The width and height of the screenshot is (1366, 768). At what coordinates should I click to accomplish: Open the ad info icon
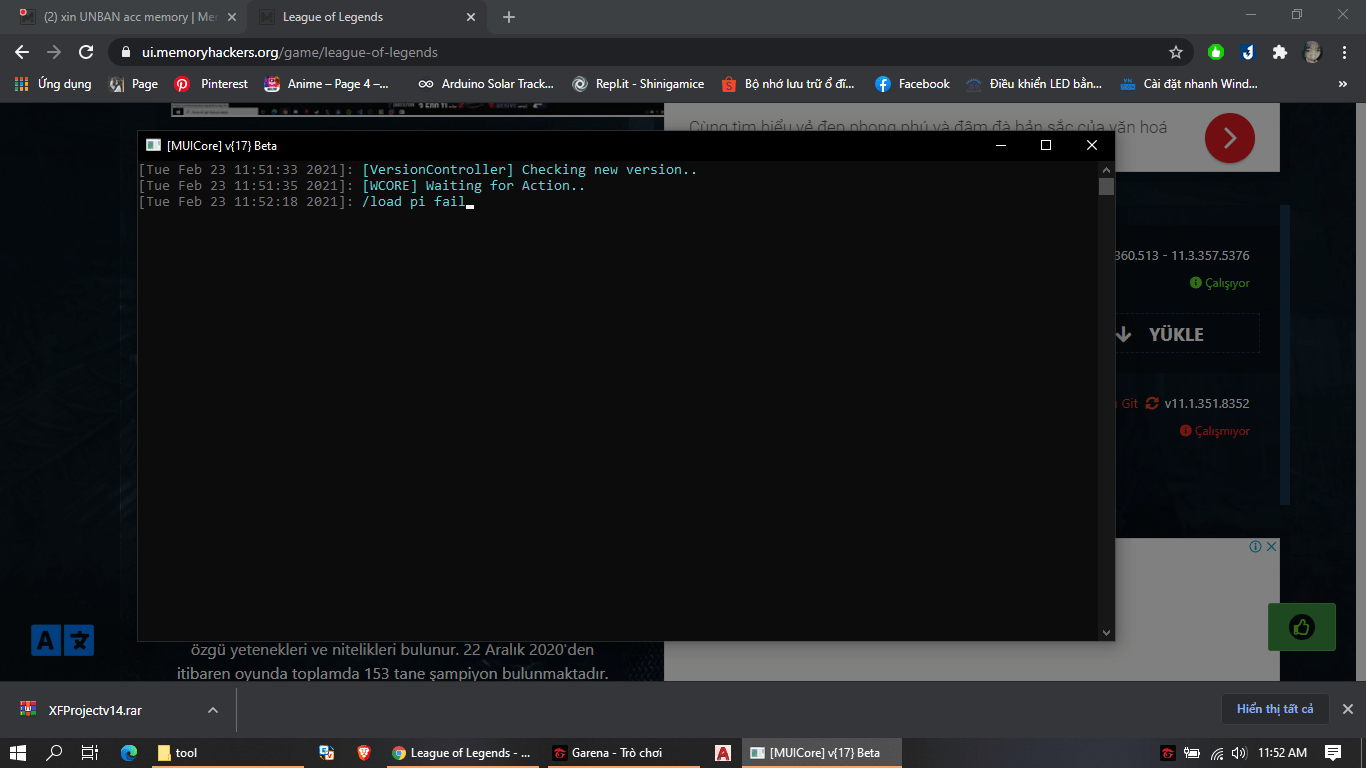[1255, 546]
